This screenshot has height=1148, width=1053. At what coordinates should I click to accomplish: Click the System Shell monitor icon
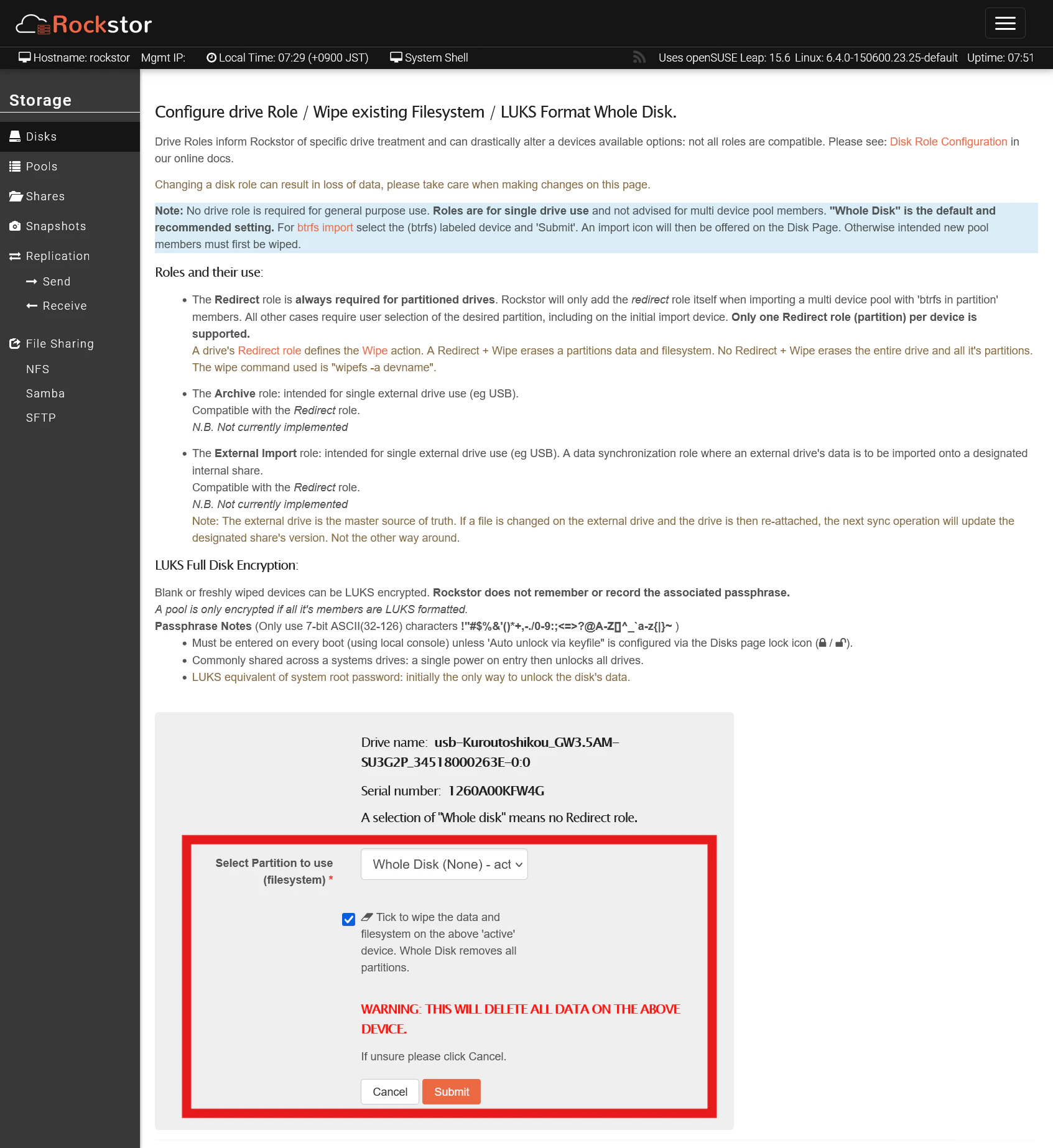(x=396, y=57)
